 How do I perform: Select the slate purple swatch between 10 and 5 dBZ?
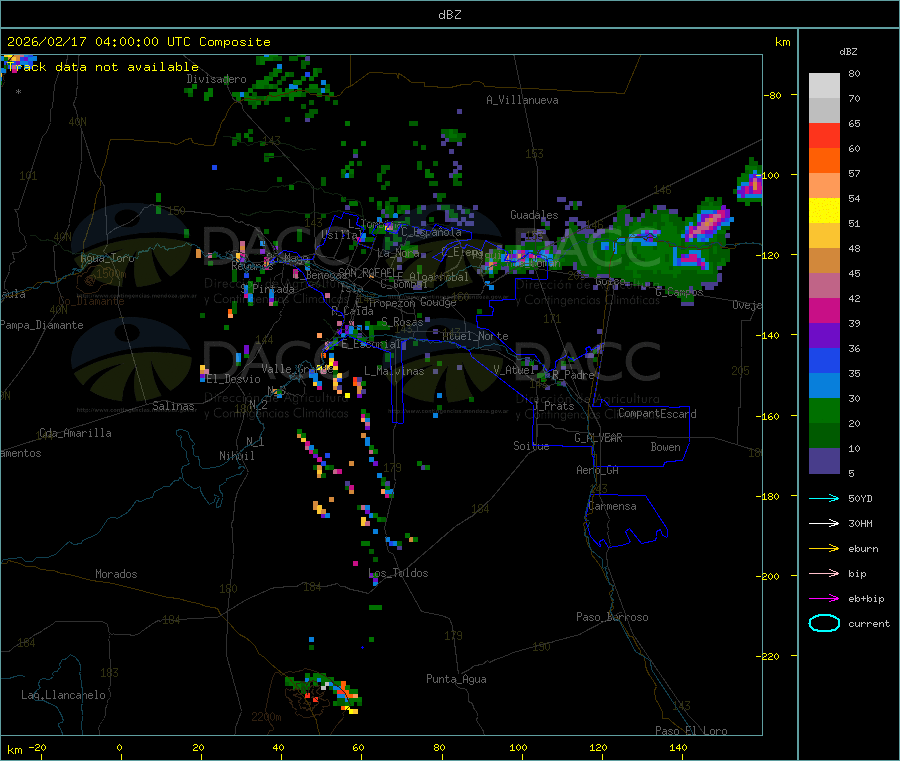click(824, 461)
